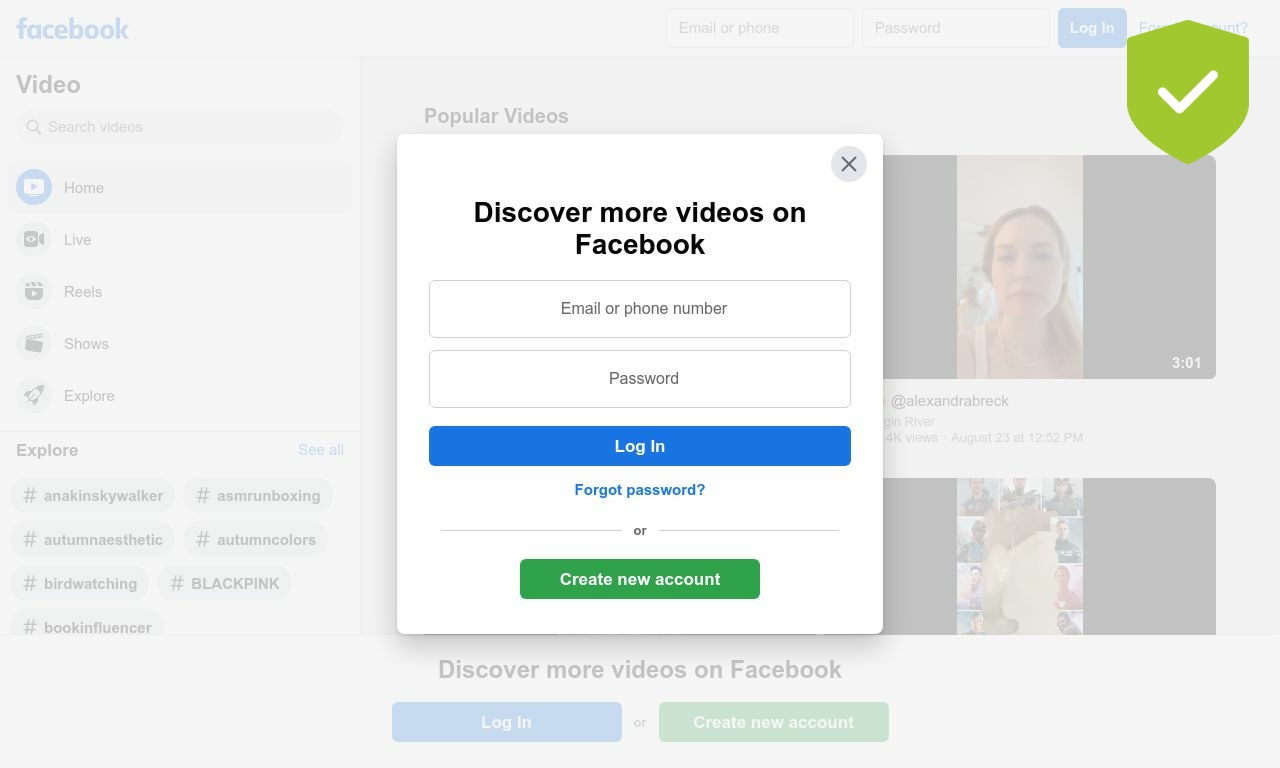Click the Log In button in the header
The width and height of the screenshot is (1280, 768).
point(1092,28)
